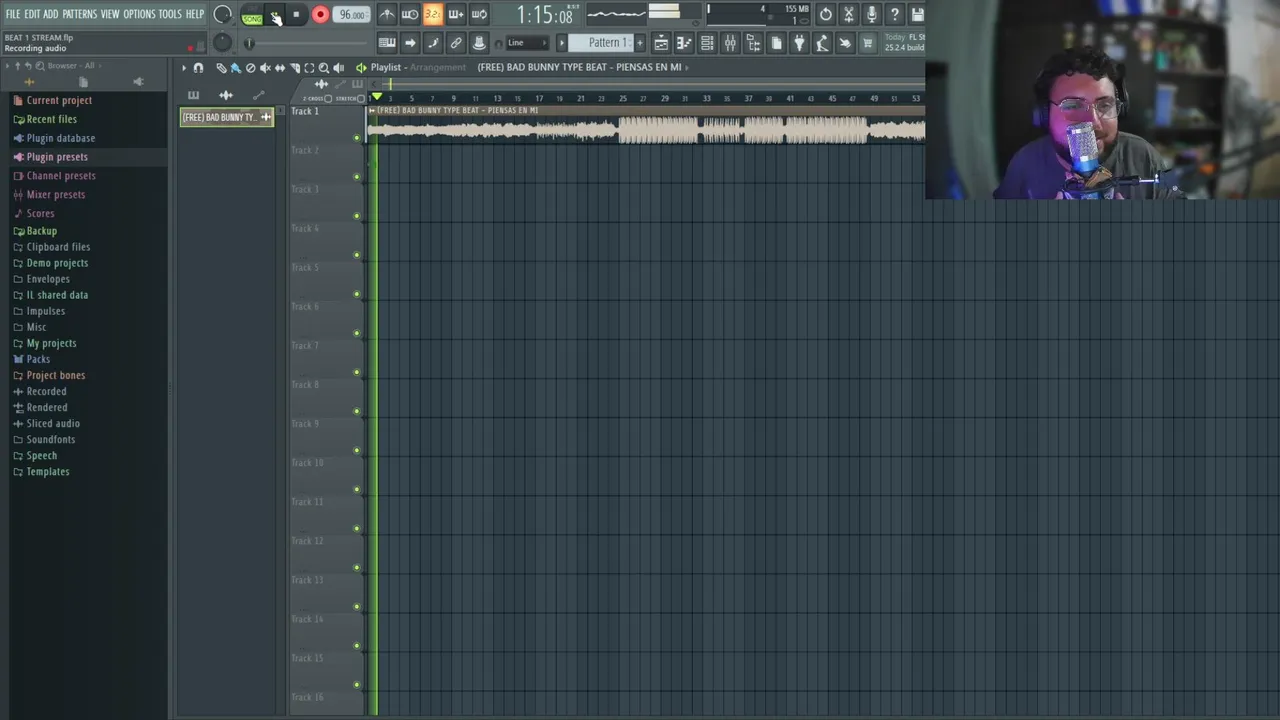Viewport: 1280px width, 720px height.
Task: Open the FILE menu
Action: pos(13,14)
